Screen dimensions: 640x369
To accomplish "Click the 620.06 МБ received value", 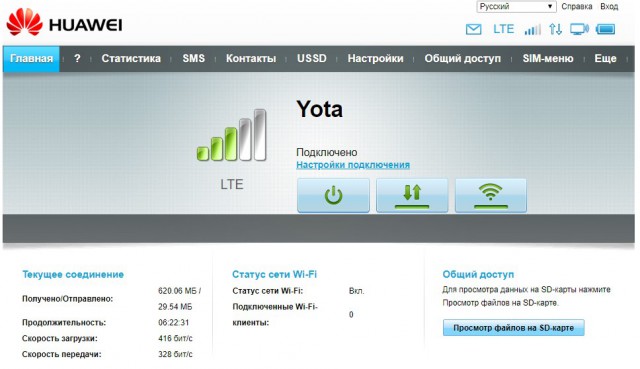I will coord(180,291).
